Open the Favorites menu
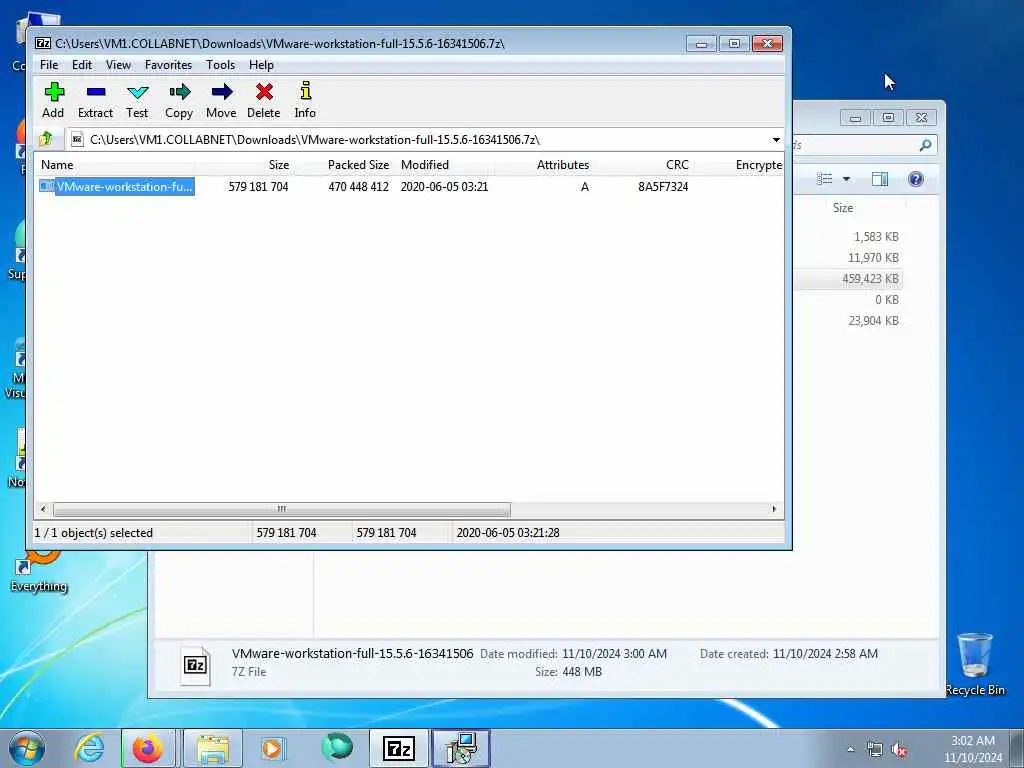The image size is (1024, 768). pyautogui.click(x=168, y=65)
